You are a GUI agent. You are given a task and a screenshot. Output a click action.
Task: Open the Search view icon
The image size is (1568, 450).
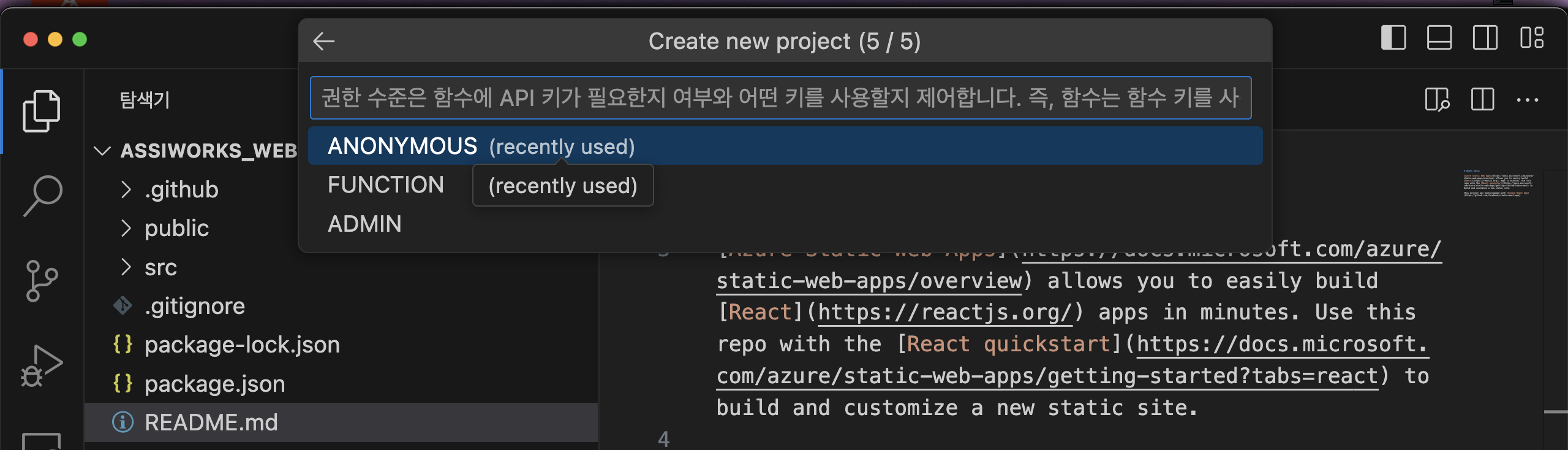pyautogui.click(x=42, y=196)
